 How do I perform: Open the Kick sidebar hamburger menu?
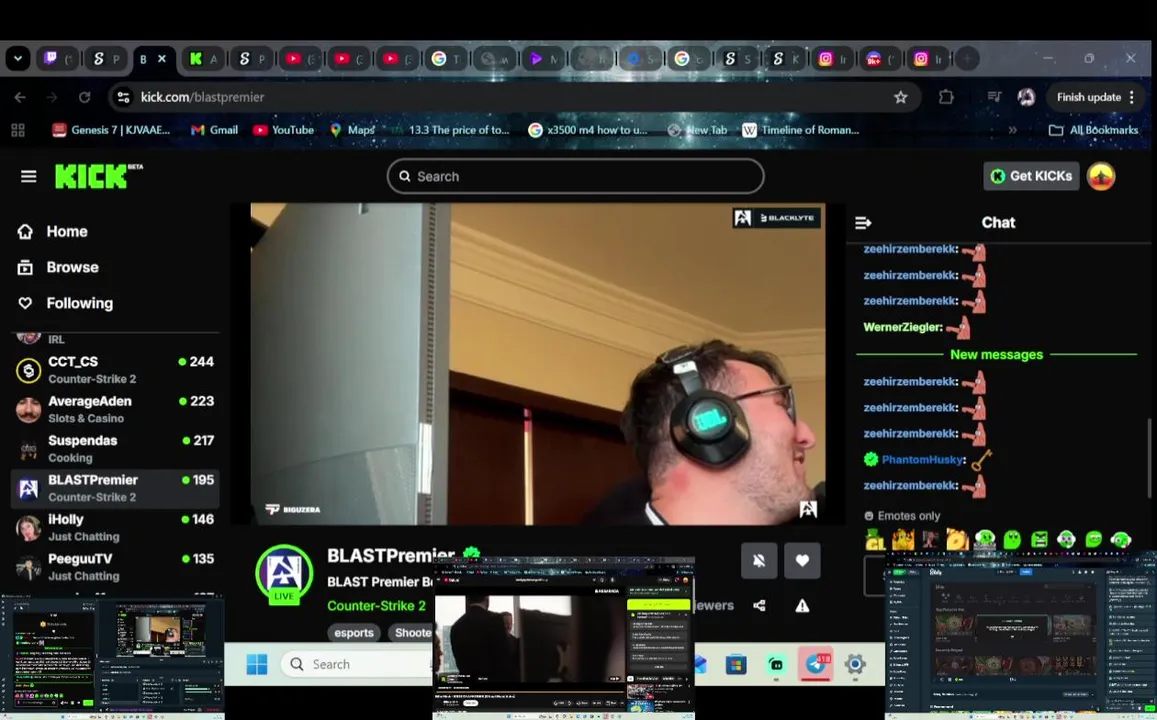coord(29,176)
